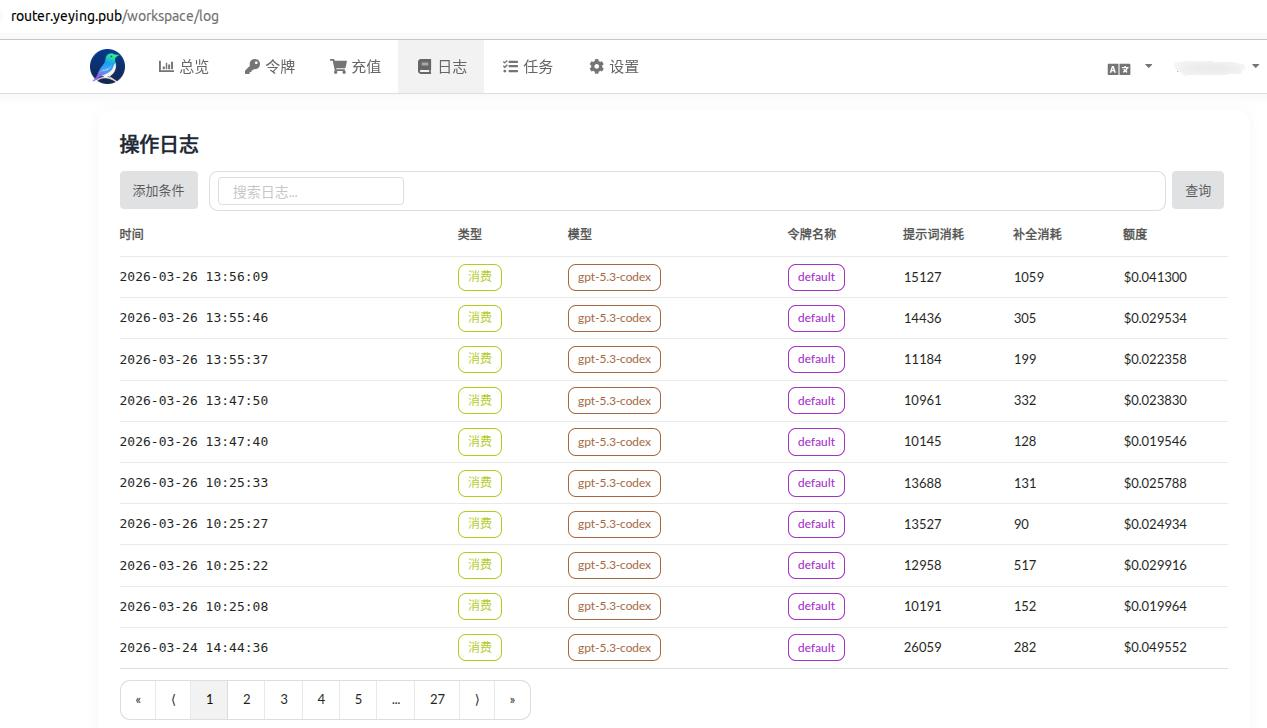Jump to last page with » arrow

(x=512, y=700)
